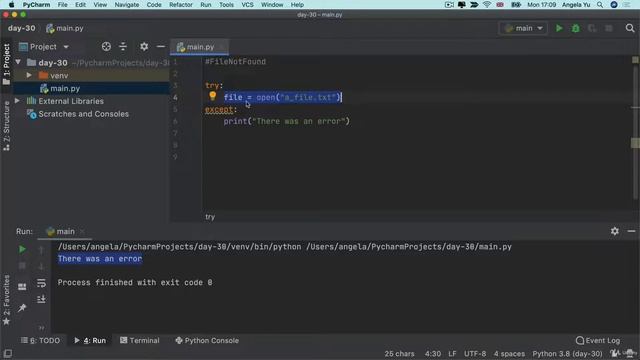Open the Wi-Fi status menu
The width and height of the screenshot is (640, 360).
click(x=487, y=5)
